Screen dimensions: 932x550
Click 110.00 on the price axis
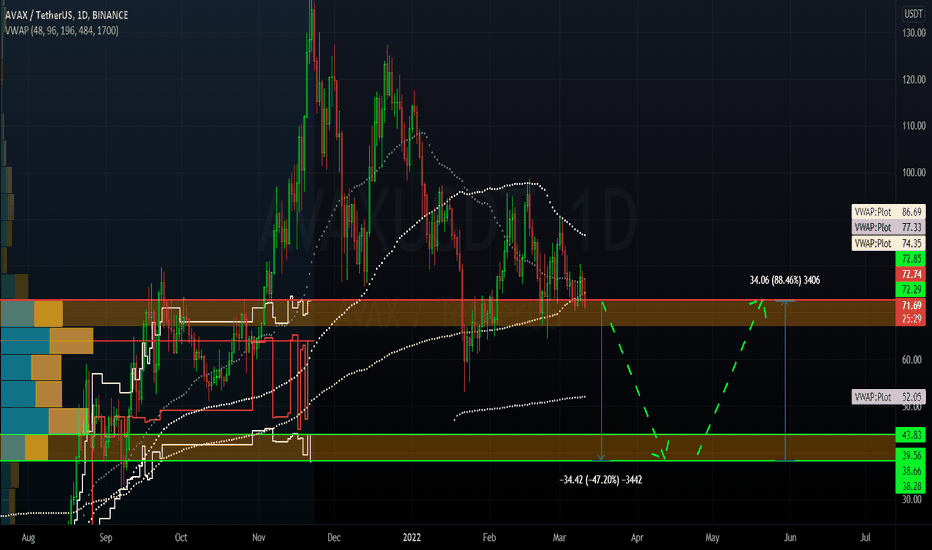(914, 126)
